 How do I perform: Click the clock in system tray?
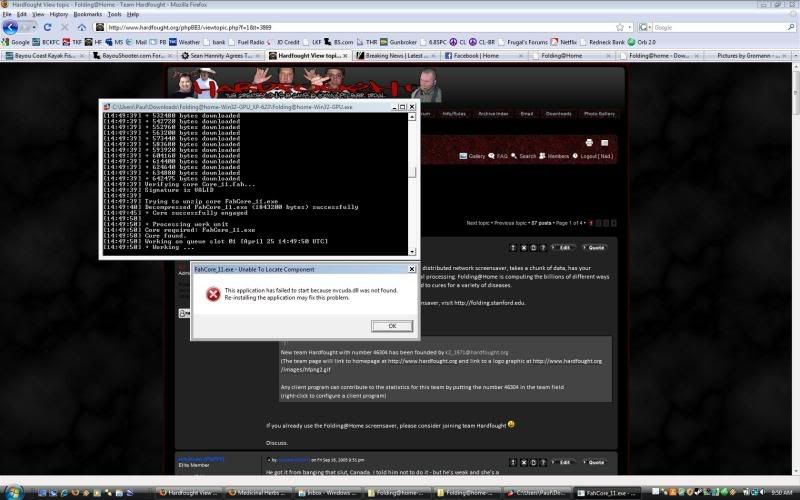tap(781, 492)
